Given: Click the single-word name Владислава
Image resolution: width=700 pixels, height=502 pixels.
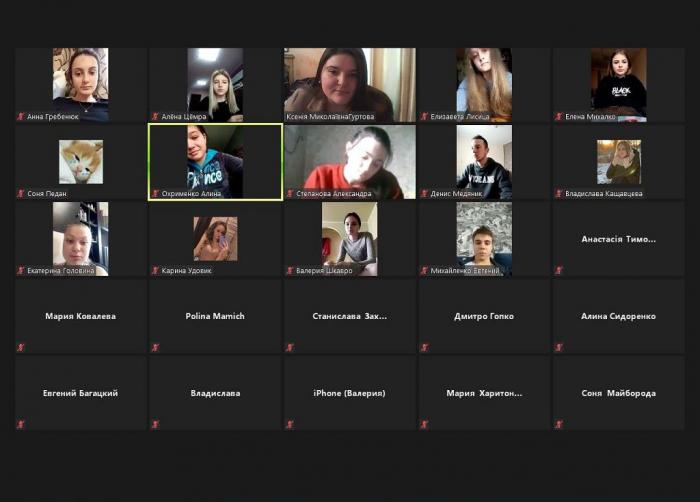Looking at the screenshot, I should (x=215, y=393).
